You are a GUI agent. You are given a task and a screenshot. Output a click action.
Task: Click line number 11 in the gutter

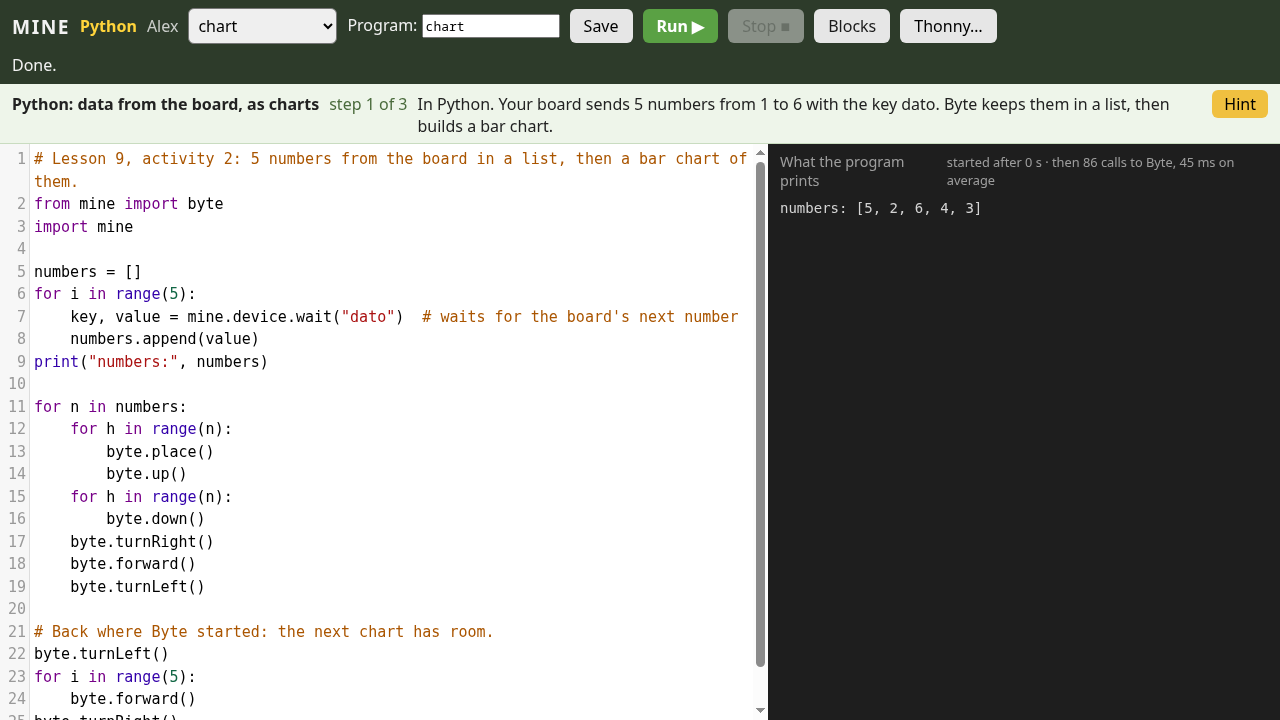click(x=17, y=407)
